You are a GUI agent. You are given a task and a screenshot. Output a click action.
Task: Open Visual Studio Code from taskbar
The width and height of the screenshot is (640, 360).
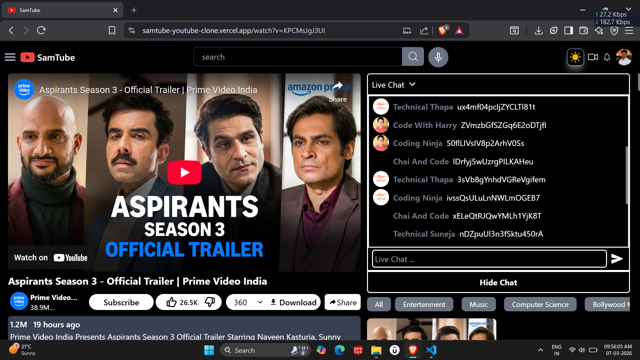(431, 350)
